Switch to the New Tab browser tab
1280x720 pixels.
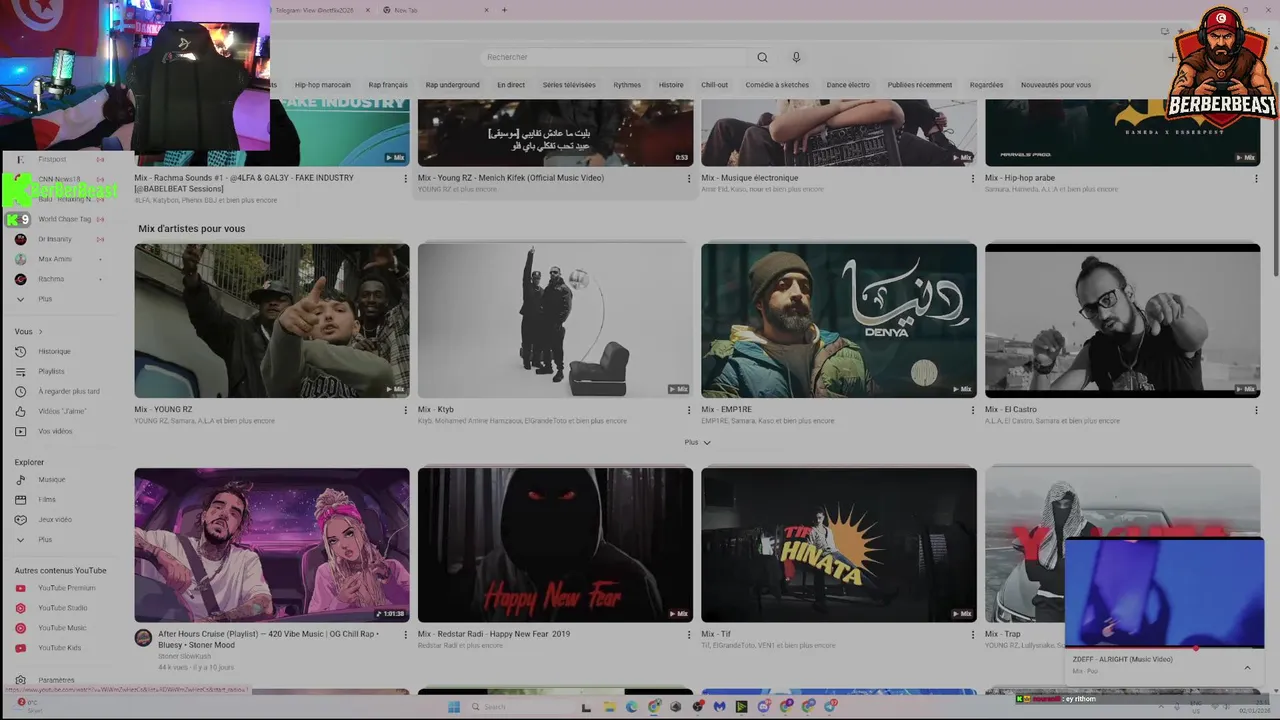click(433, 10)
